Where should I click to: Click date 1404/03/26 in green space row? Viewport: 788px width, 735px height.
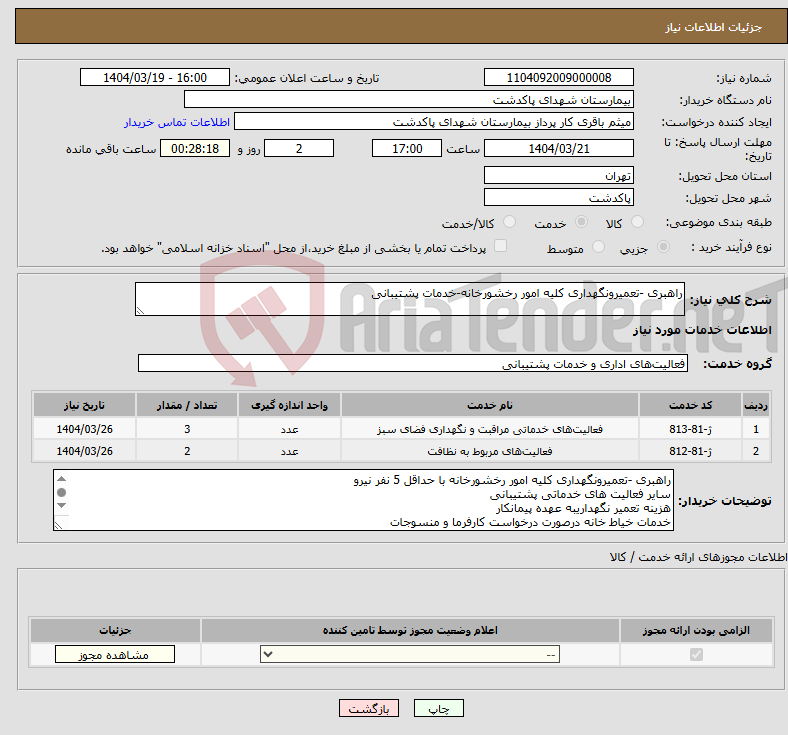point(84,429)
